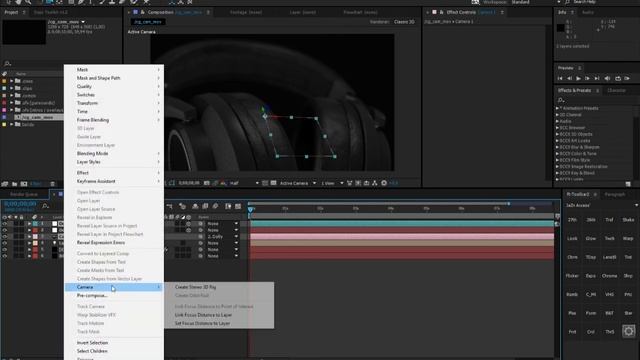Choose Create Stereo 3D Rig
640x360 pixels.
coord(195,287)
